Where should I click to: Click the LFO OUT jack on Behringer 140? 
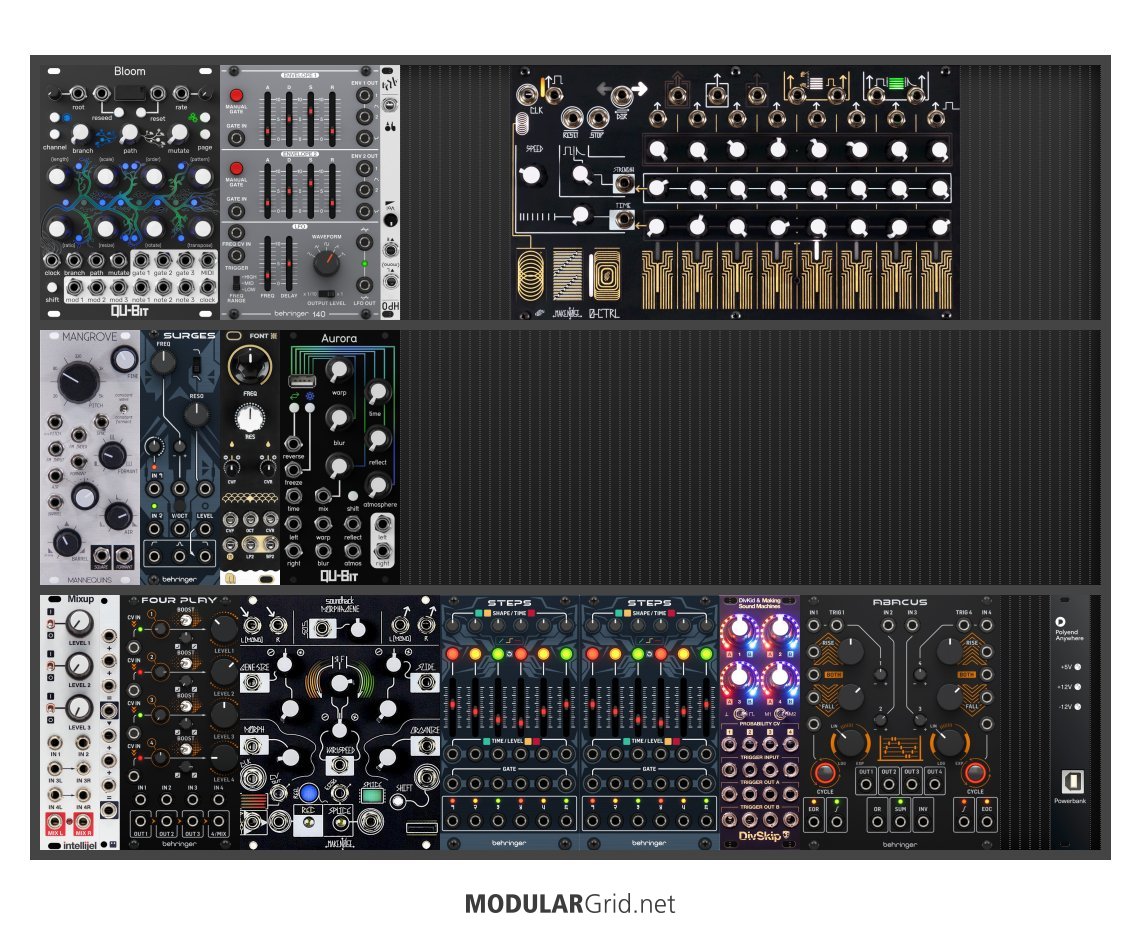tap(365, 285)
